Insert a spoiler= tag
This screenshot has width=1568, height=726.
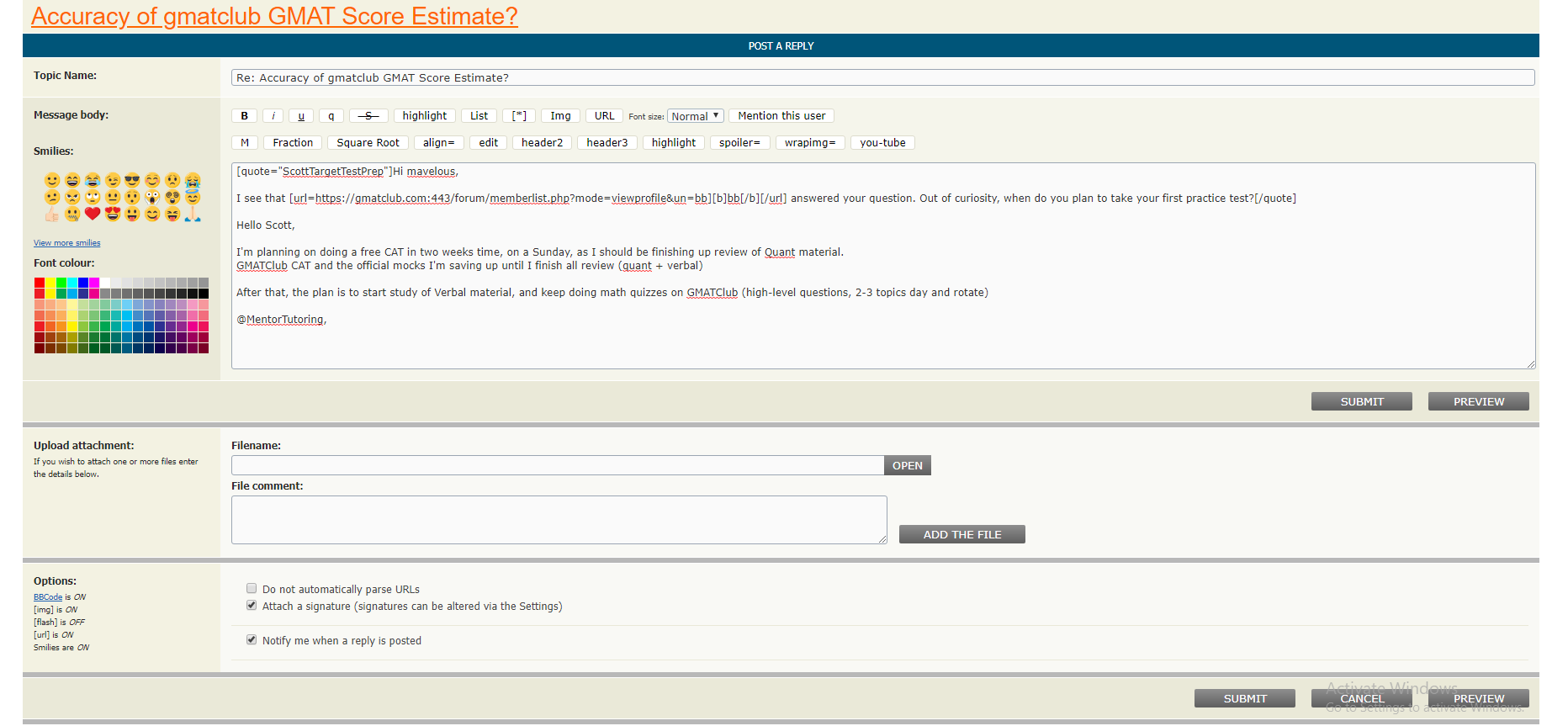pyautogui.click(x=739, y=143)
